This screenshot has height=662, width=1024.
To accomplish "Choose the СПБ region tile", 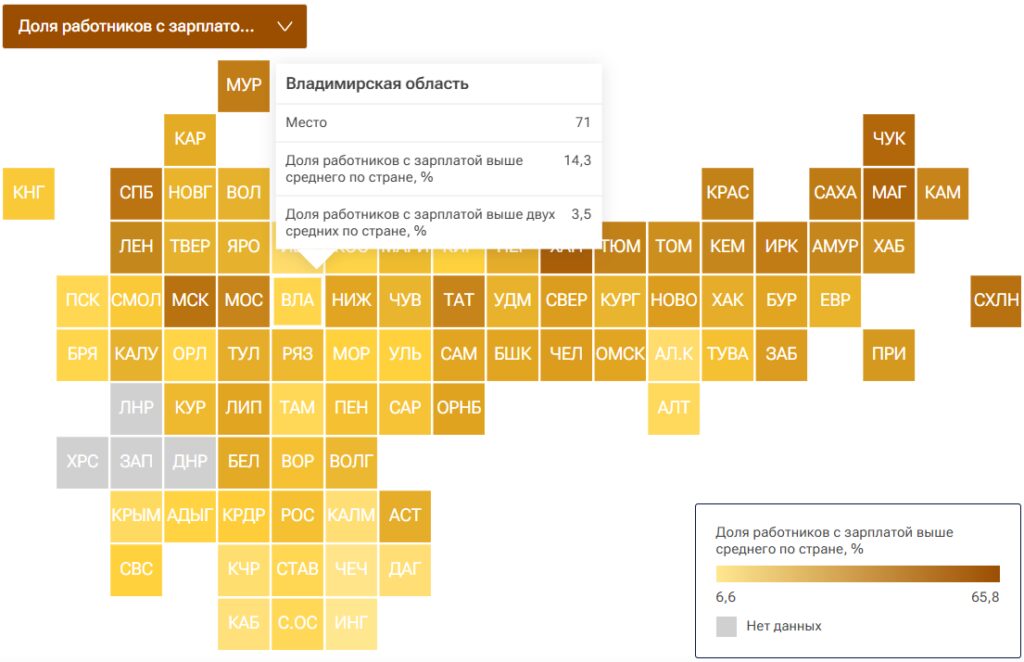I will point(136,193).
